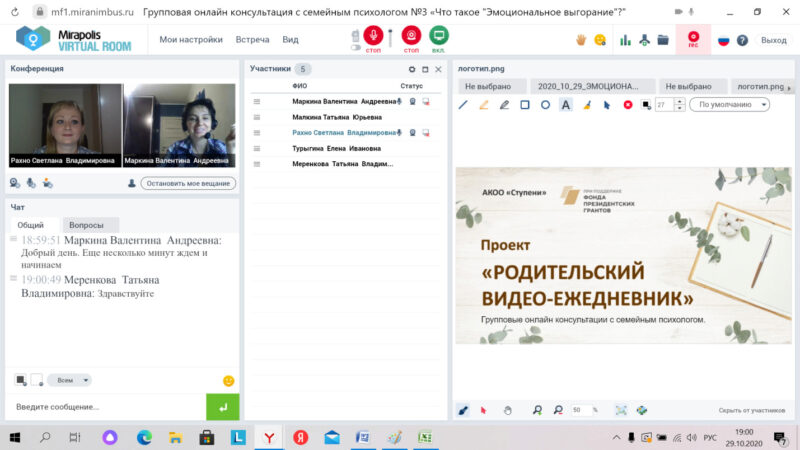Viewport: 800px width, 450px height.
Task: Click the Выход exit button
Action: tap(773, 40)
